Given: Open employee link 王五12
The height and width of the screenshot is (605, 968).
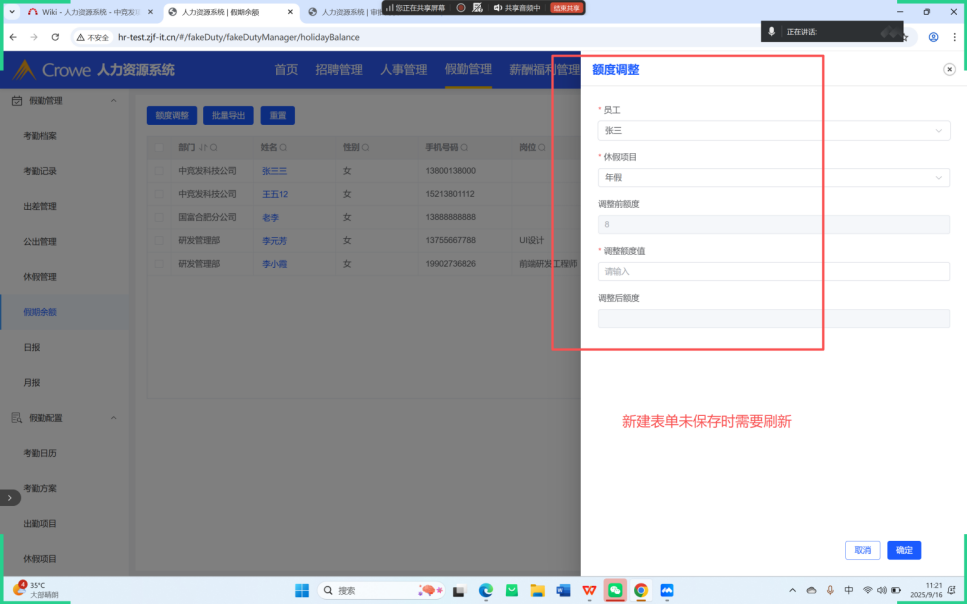Looking at the screenshot, I should [x=275, y=194].
